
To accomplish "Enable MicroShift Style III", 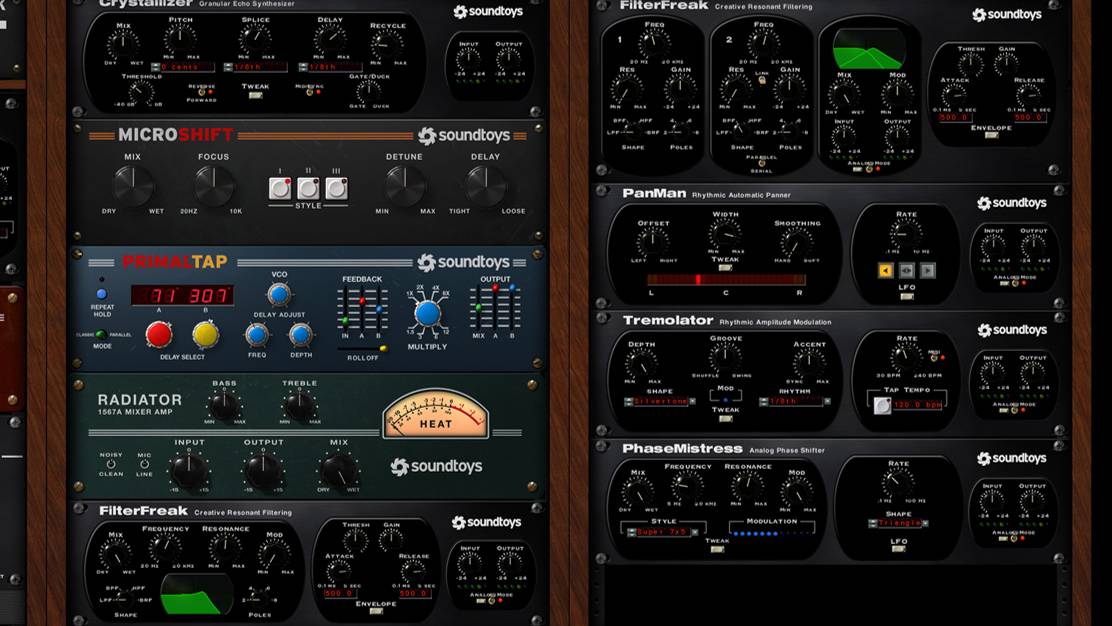I will [336, 188].
